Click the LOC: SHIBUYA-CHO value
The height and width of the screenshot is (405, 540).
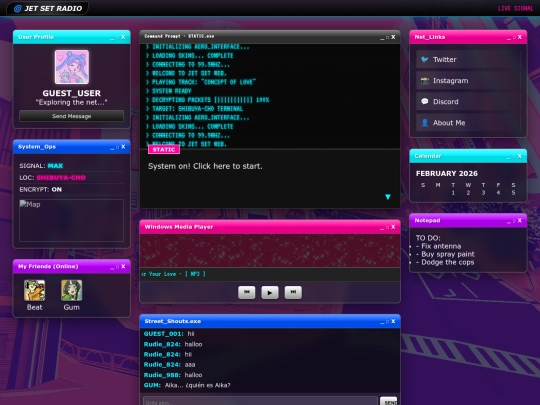61,178
